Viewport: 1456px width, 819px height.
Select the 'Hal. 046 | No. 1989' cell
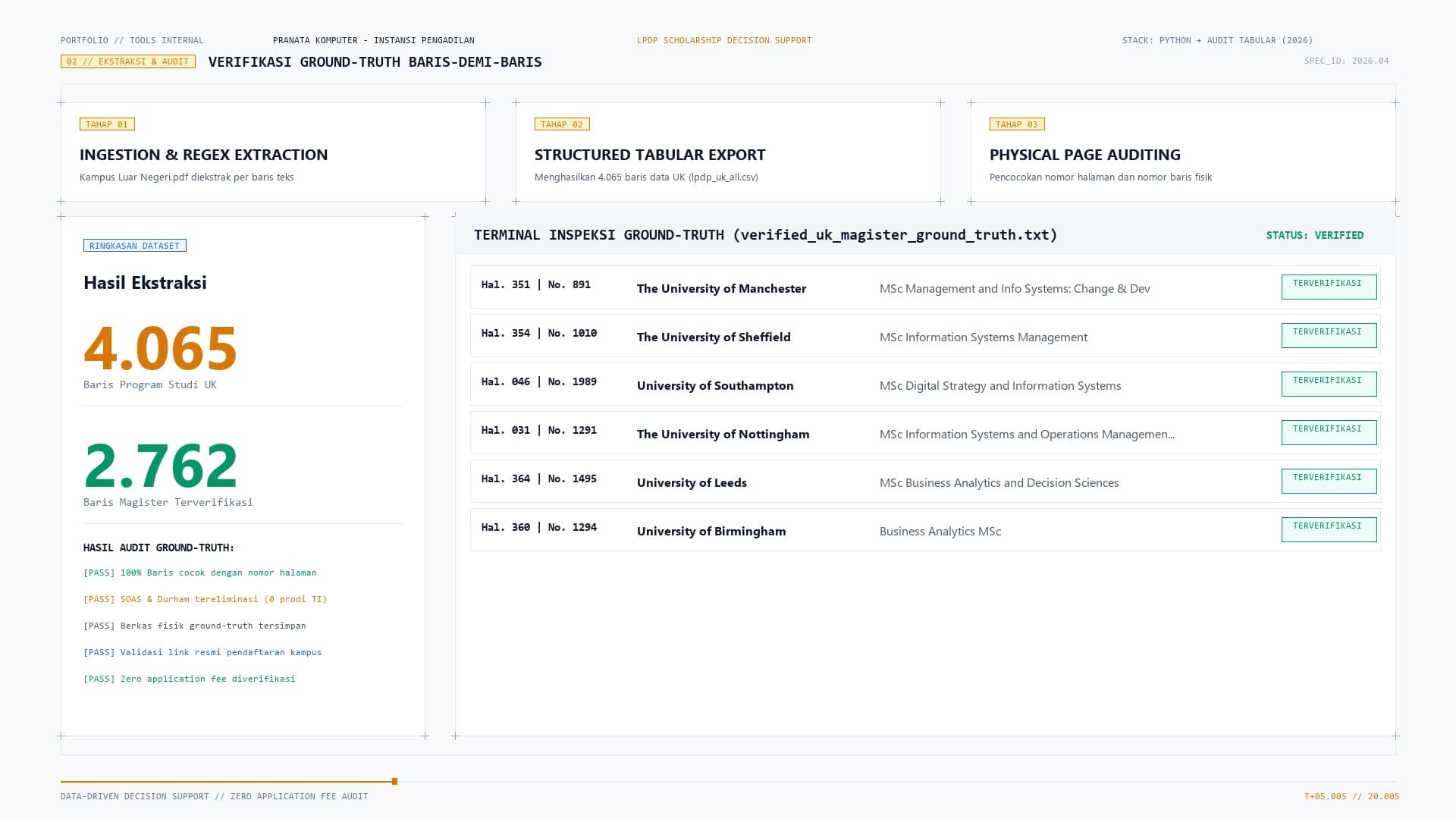pyautogui.click(x=539, y=381)
